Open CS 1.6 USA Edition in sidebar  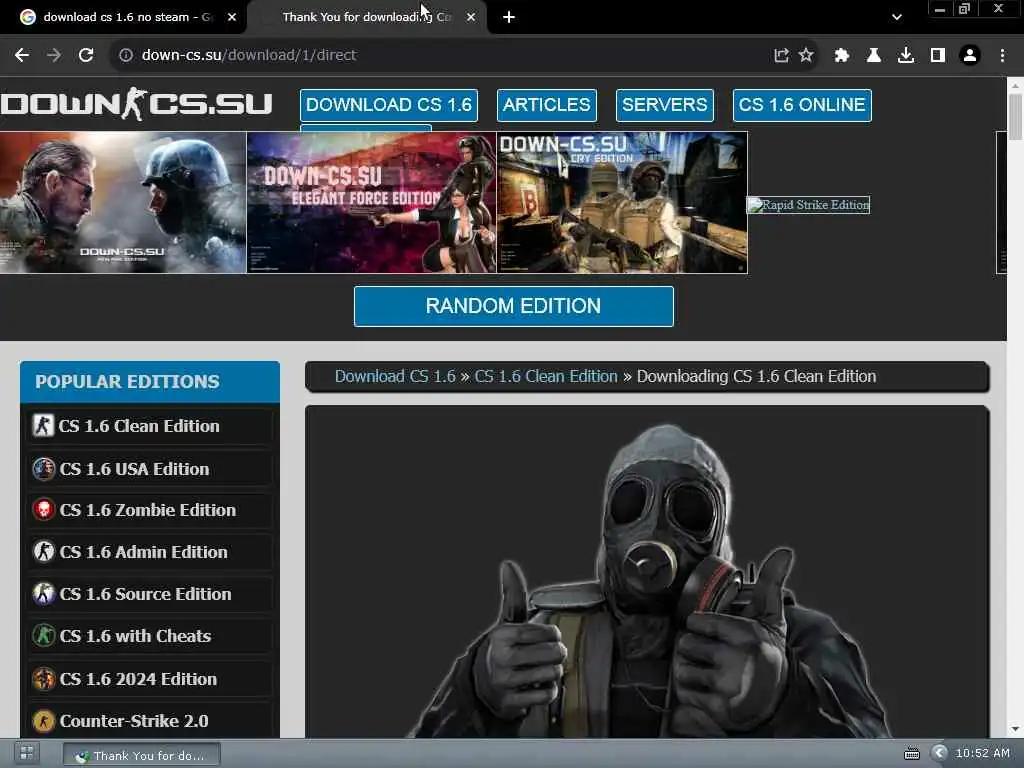point(150,469)
